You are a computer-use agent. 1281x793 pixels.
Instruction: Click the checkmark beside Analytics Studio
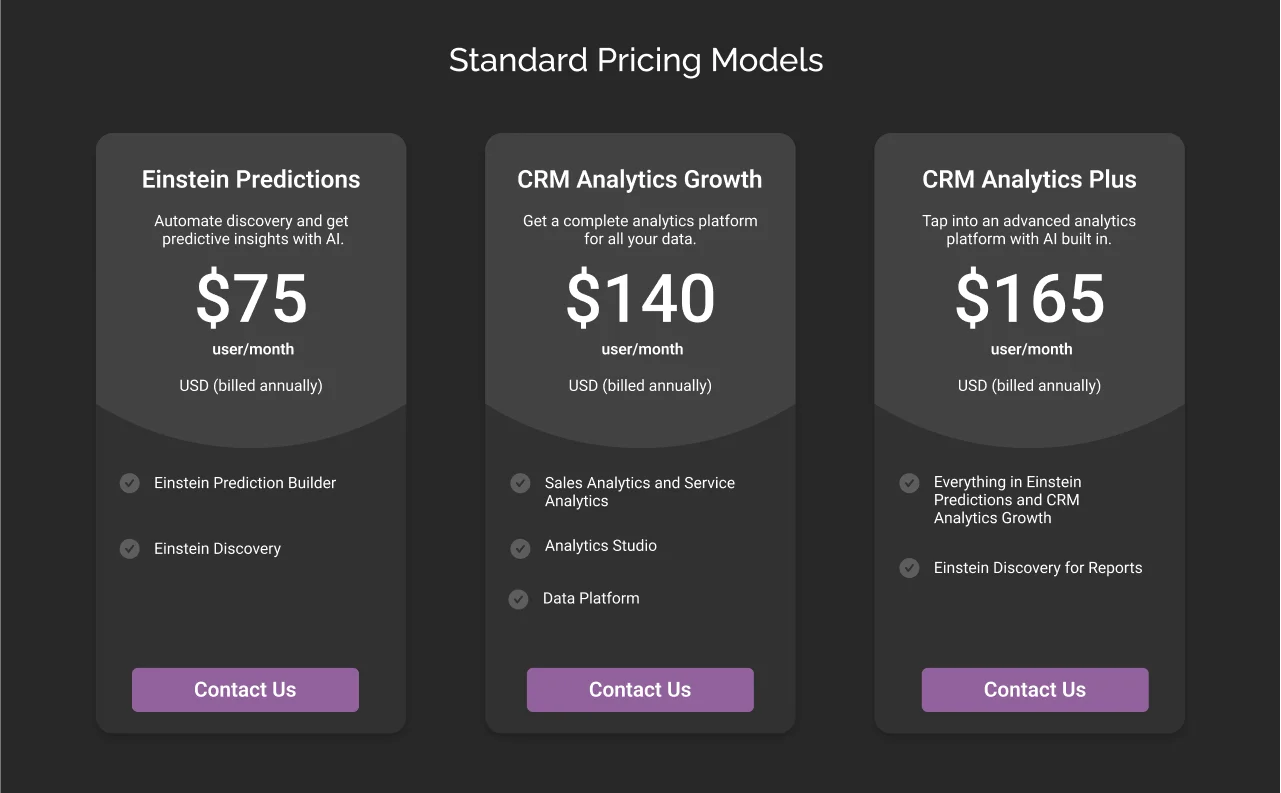tap(520, 548)
